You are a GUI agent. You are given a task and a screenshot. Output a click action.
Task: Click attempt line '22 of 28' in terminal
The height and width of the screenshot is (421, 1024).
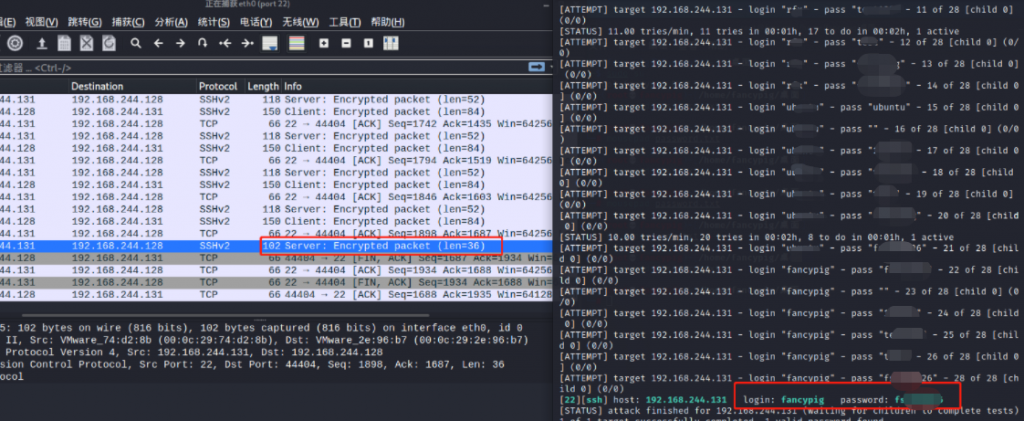click(788, 275)
